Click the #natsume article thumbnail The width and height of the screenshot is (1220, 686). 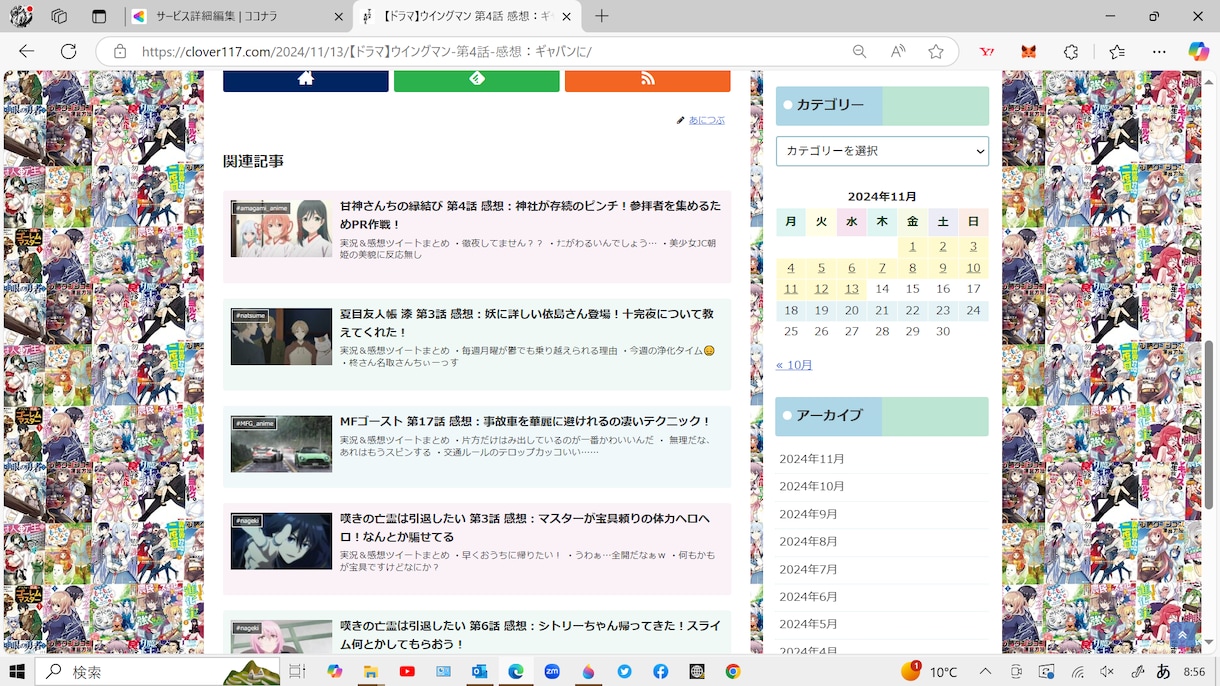pyautogui.click(x=282, y=336)
